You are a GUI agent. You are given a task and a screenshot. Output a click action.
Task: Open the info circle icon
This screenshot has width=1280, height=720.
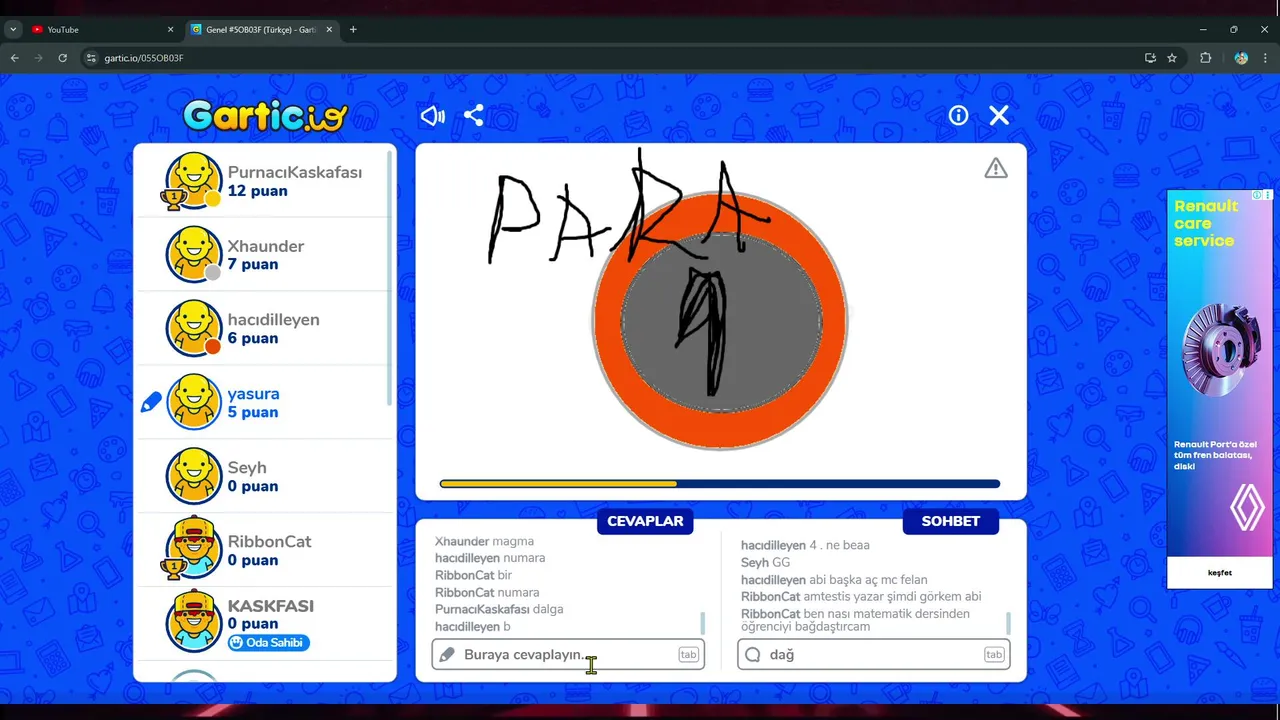tap(958, 116)
